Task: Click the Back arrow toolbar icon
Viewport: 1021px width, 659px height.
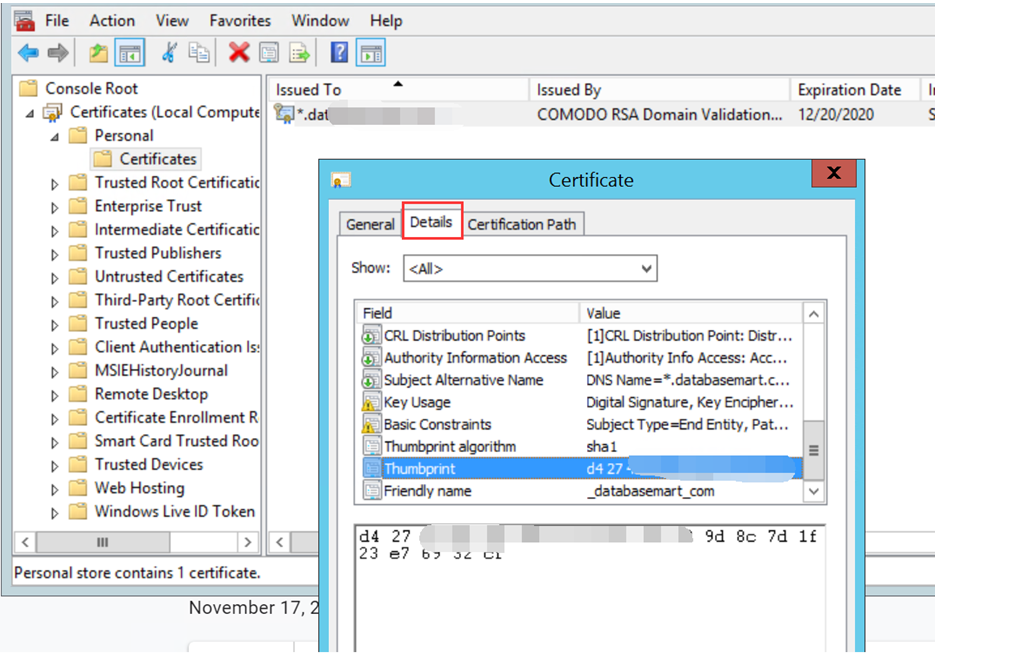Action: (x=28, y=53)
